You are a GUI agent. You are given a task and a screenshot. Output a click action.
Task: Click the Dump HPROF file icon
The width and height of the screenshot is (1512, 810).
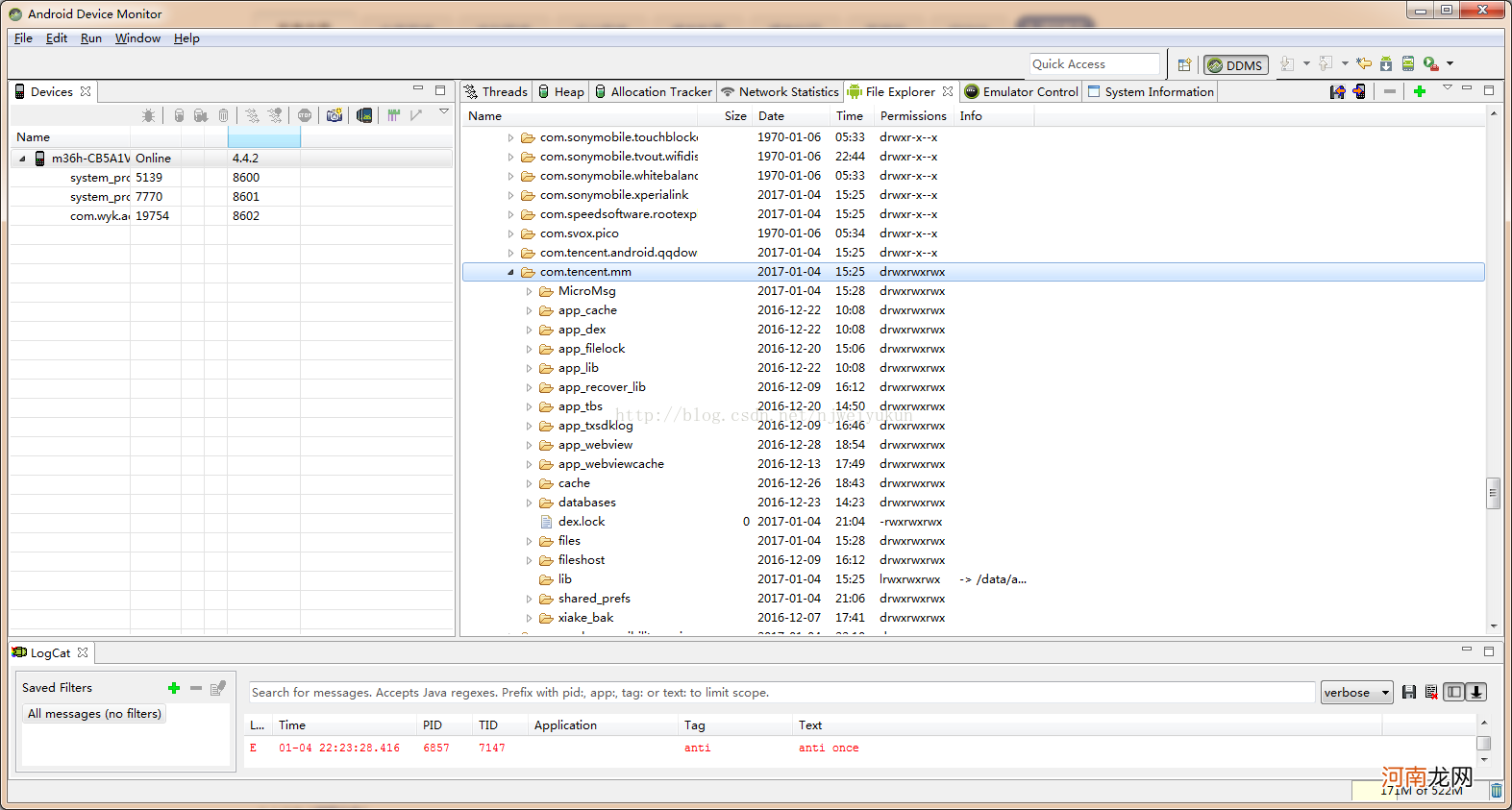[x=201, y=115]
